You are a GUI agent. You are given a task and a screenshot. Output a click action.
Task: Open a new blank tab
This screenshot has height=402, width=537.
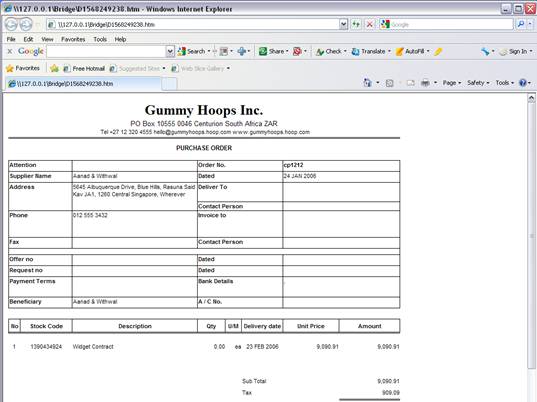point(169,84)
